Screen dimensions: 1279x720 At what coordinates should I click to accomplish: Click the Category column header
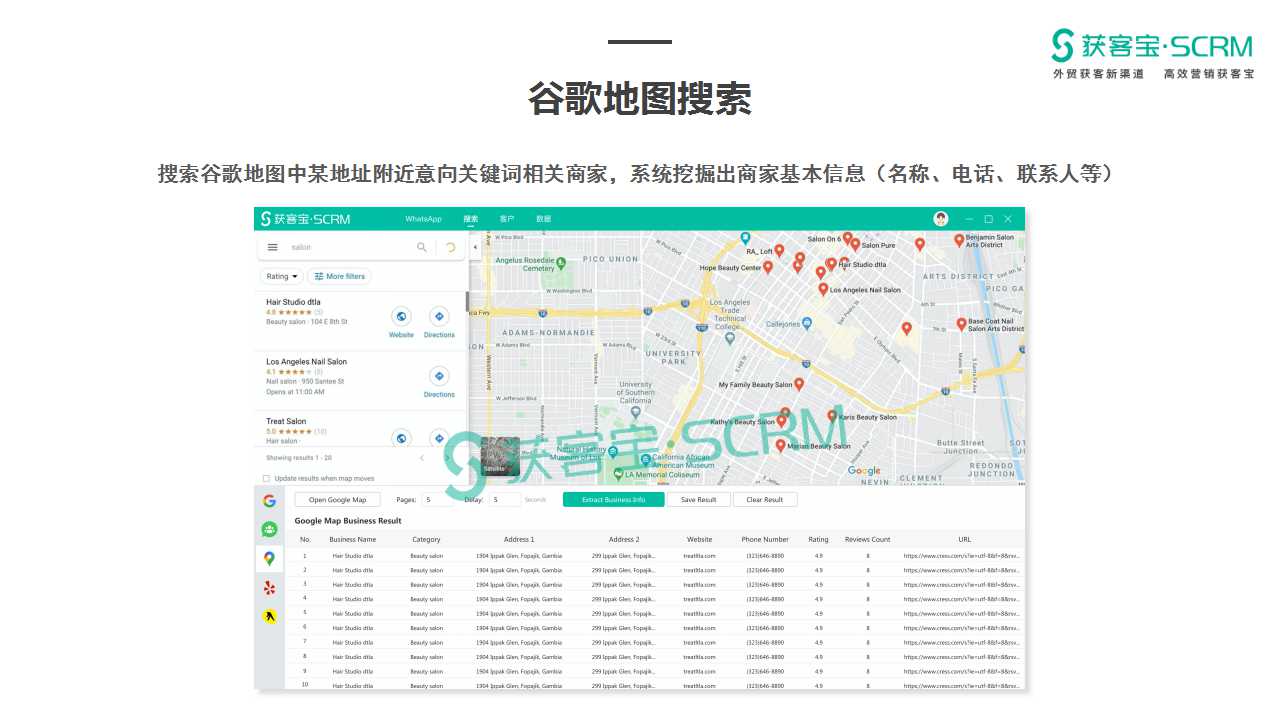[426, 540]
